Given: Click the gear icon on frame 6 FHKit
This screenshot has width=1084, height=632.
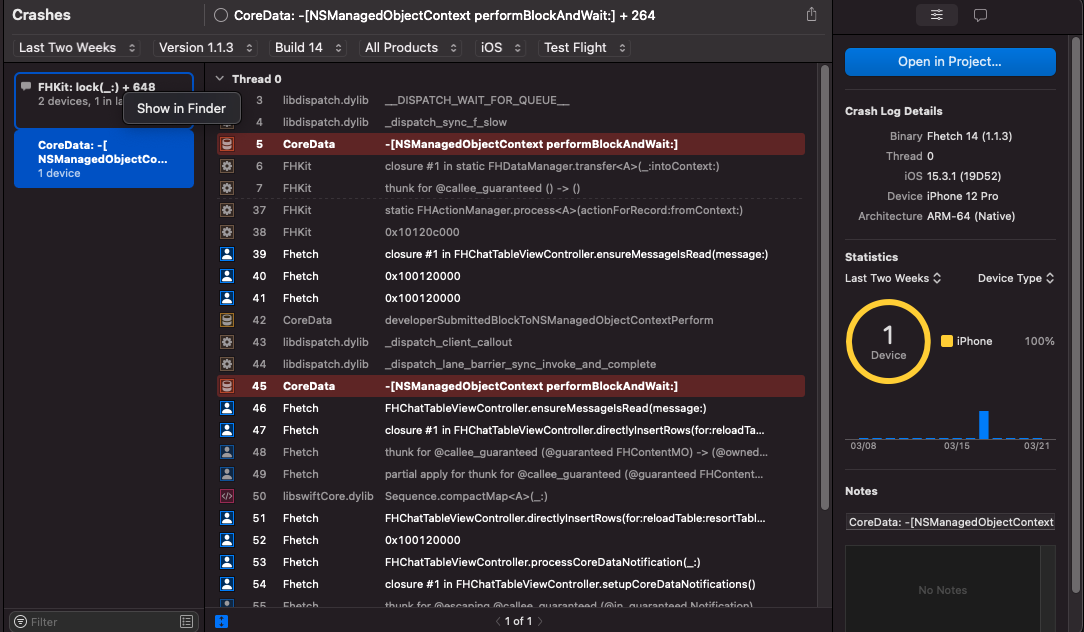Looking at the screenshot, I should [227, 166].
